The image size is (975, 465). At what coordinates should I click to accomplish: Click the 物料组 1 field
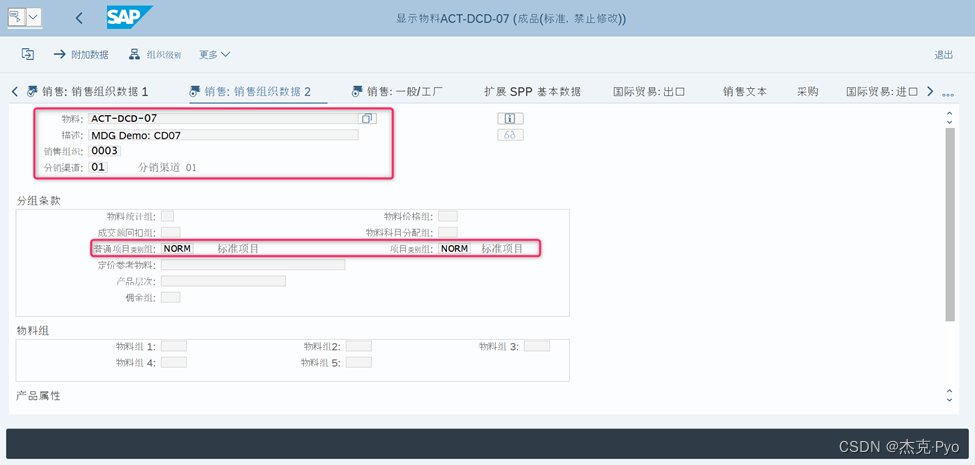(173, 346)
